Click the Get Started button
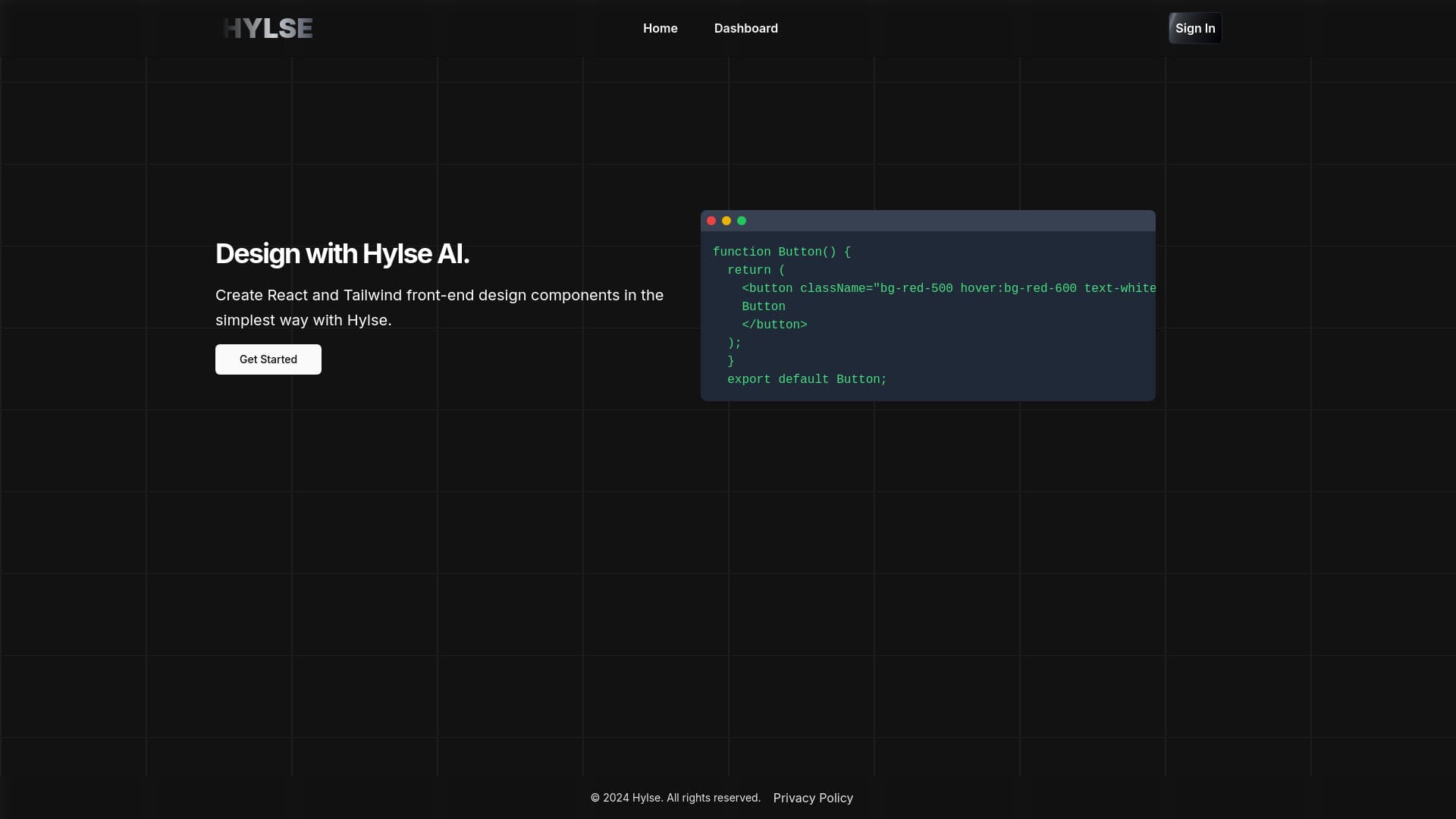The height and width of the screenshot is (819, 1456). 268,359
